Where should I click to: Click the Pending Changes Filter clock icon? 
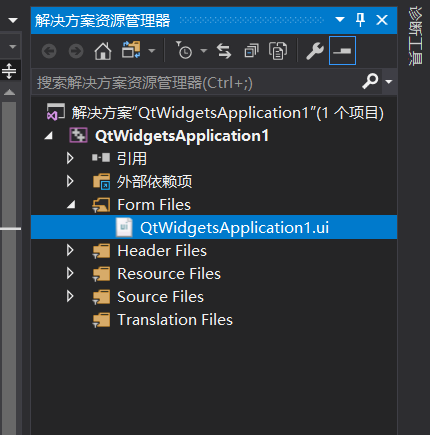(184, 51)
